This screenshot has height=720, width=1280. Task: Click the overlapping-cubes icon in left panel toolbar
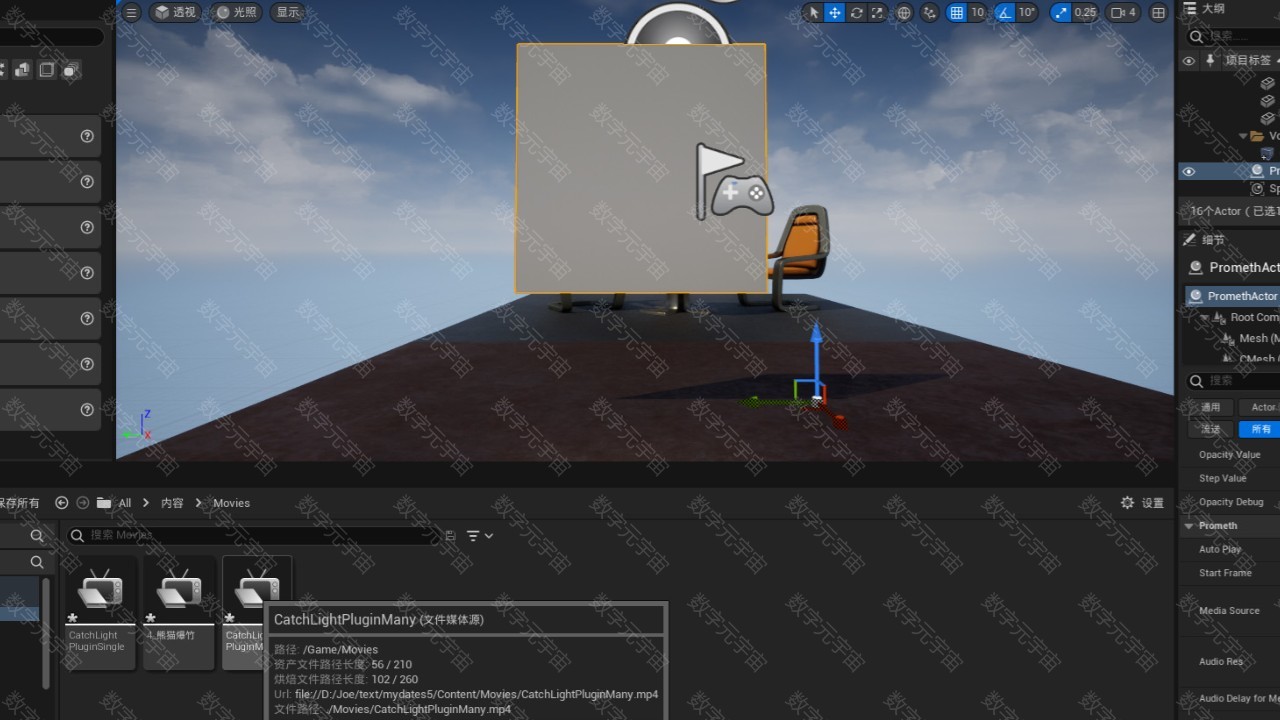tap(70, 70)
